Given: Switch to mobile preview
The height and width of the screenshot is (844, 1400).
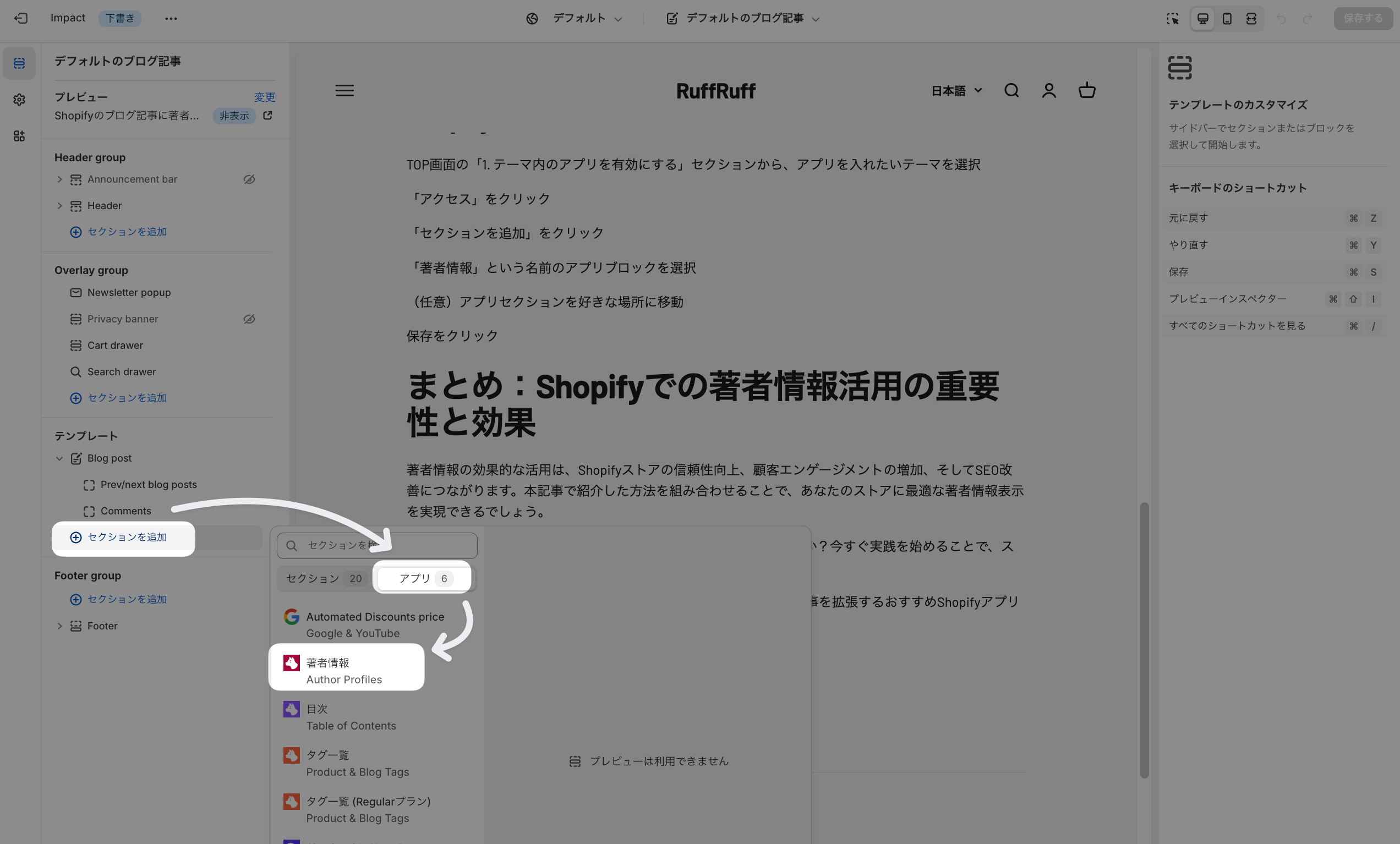Looking at the screenshot, I should 1227,19.
